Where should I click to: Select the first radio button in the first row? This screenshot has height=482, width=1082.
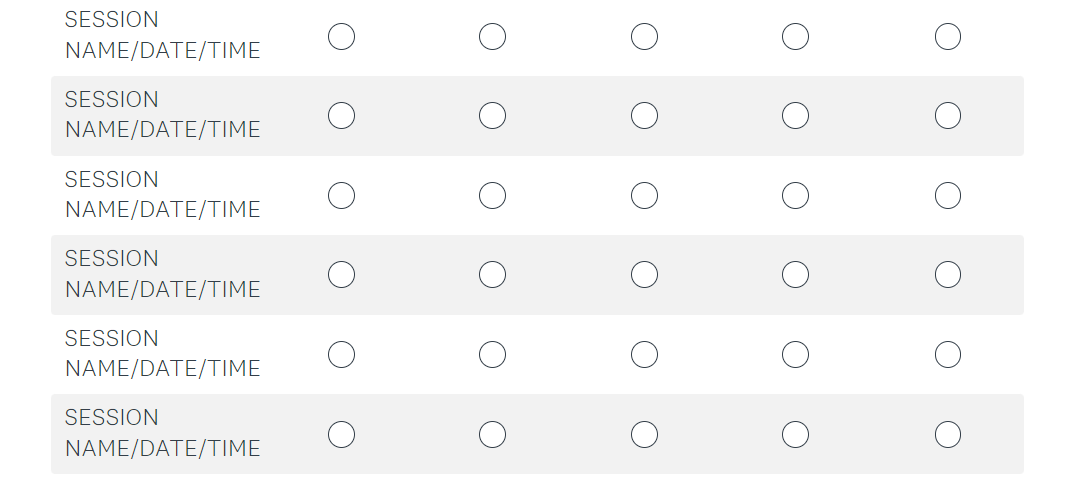341,37
